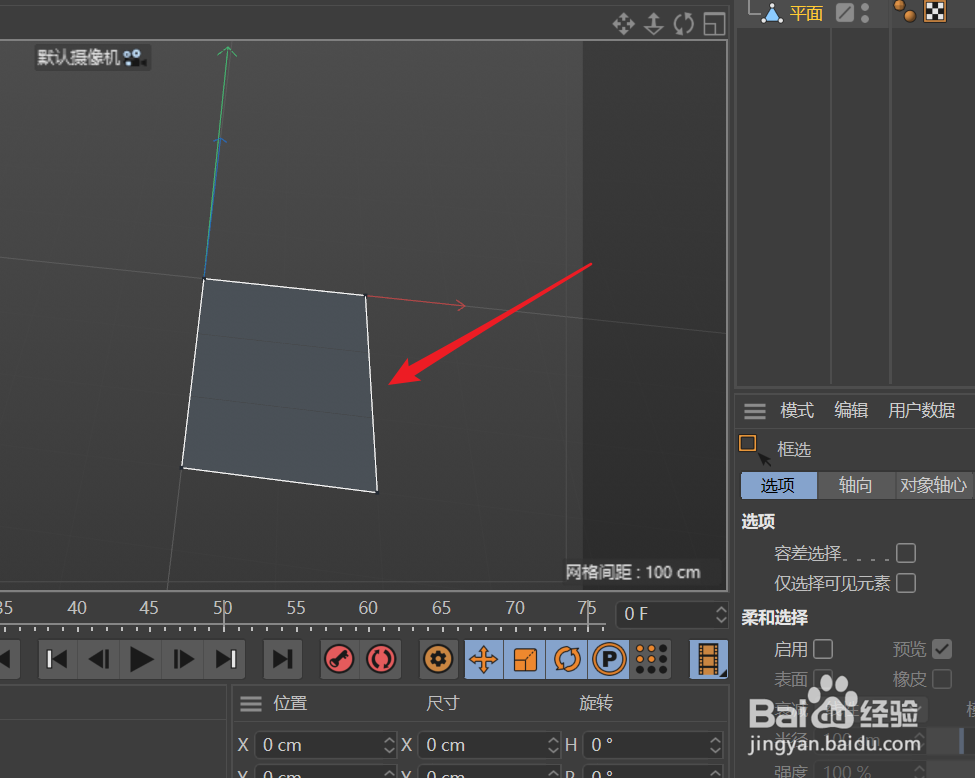Expand the X position value stepper
This screenshot has height=778, width=975.
(x=388, y=745)
